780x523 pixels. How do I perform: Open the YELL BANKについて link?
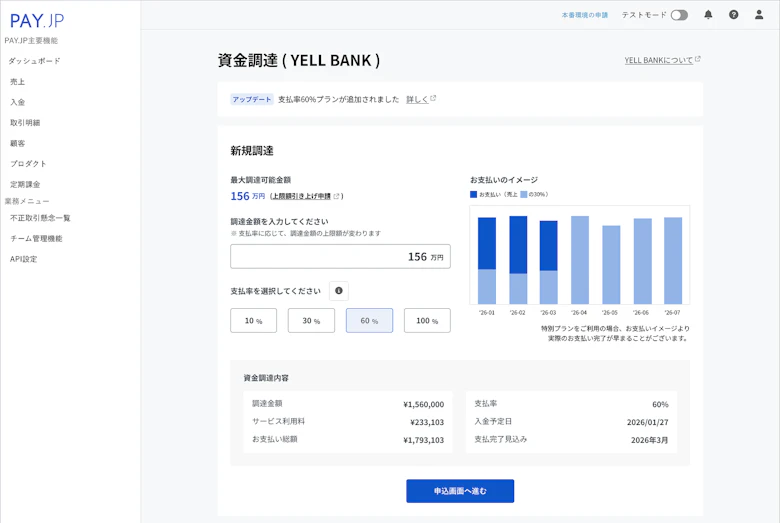[661, 60]
